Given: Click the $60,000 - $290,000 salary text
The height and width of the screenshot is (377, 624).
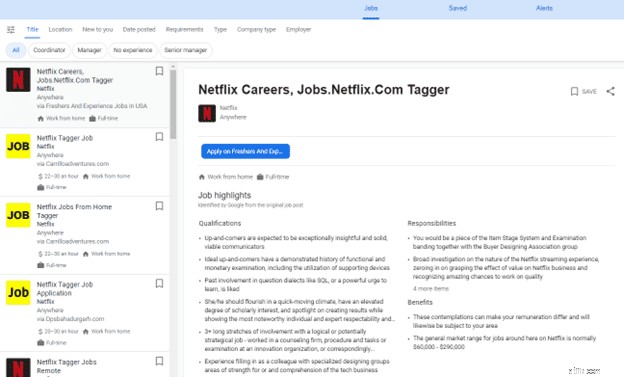Looking at the screenshot, I should (x=439, y=347).
